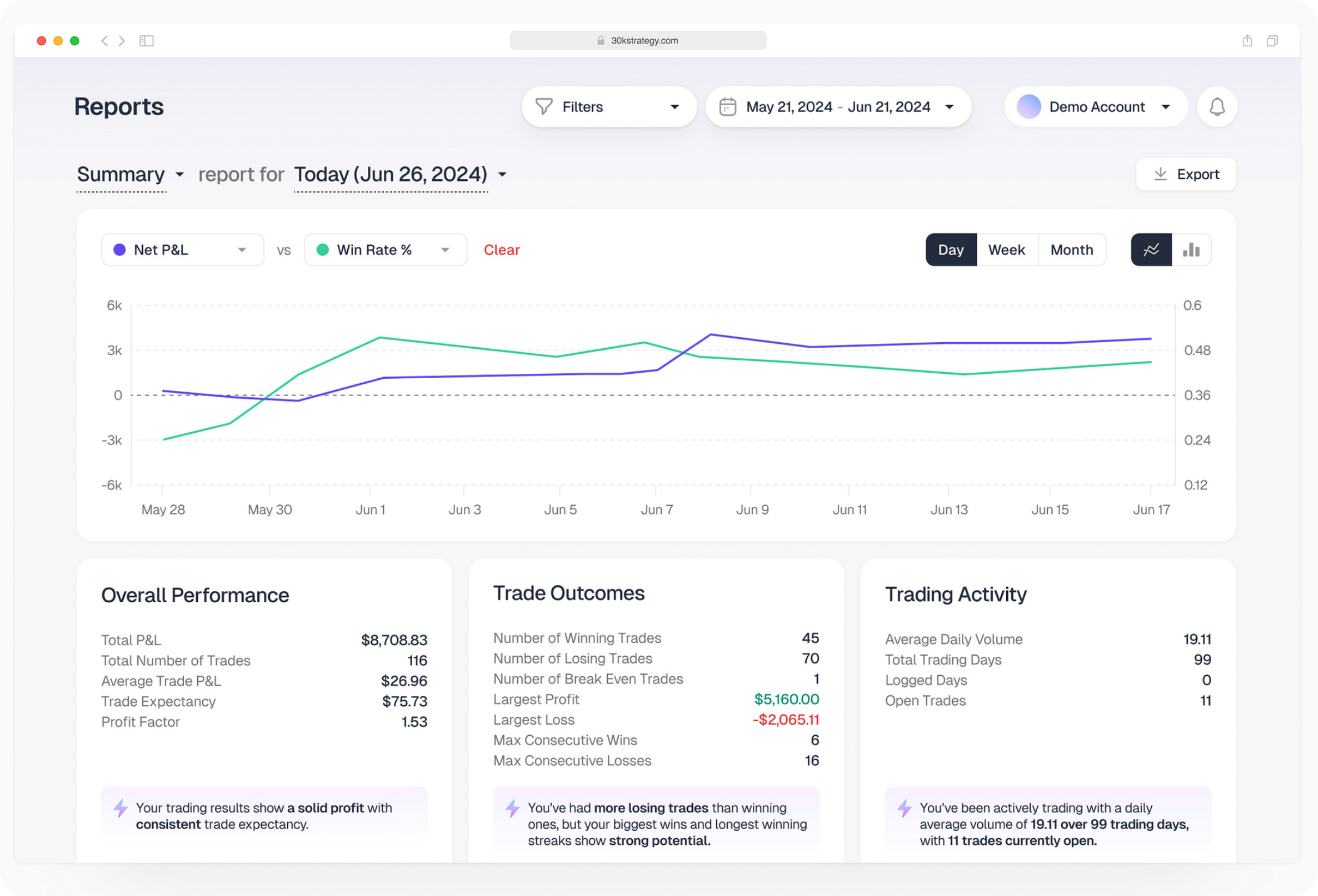Click the Profit Factor row label
Image resolution: width=1318 pixels, height=896 pixels.
[141, 722]
